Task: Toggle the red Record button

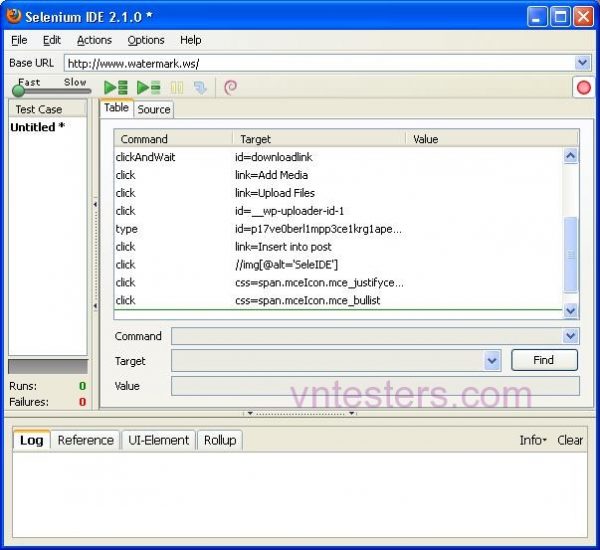Action: (584, 88)
